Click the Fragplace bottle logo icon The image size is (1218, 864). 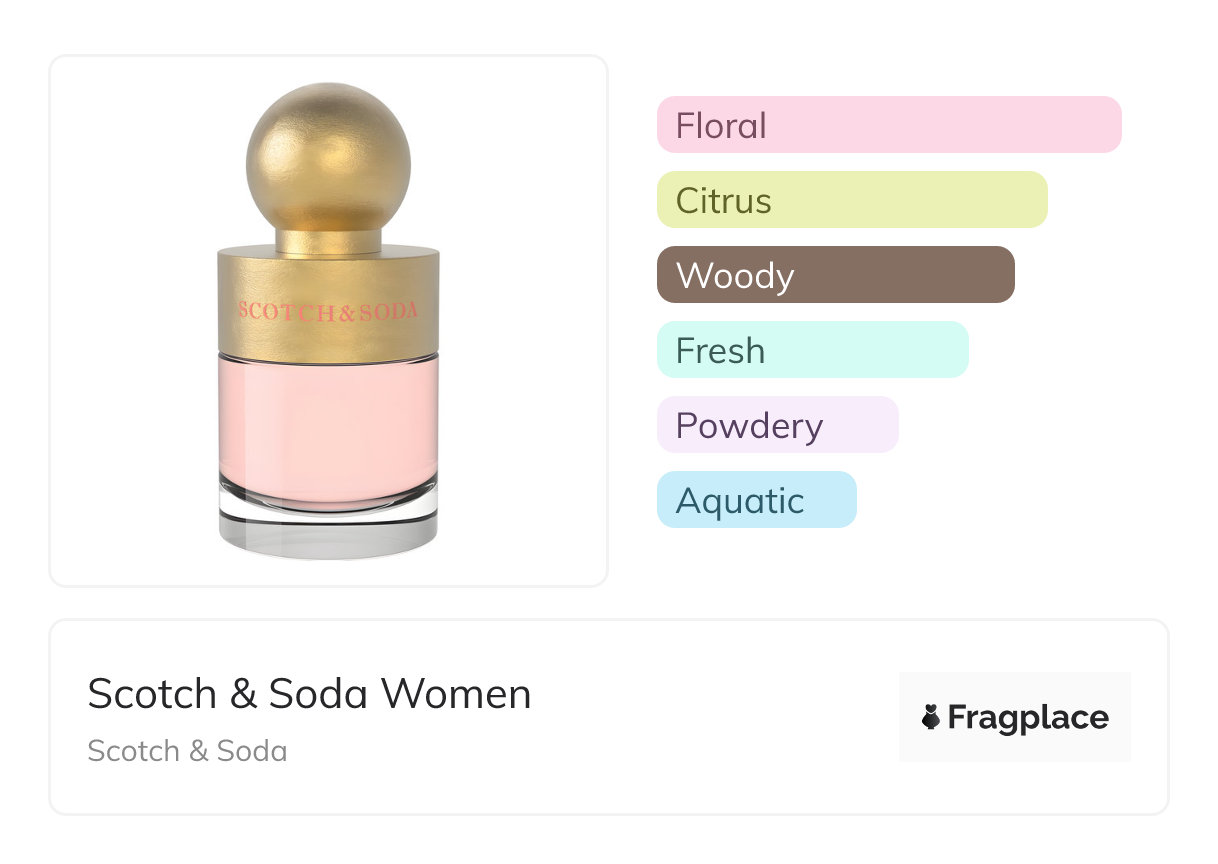[931, 717]
